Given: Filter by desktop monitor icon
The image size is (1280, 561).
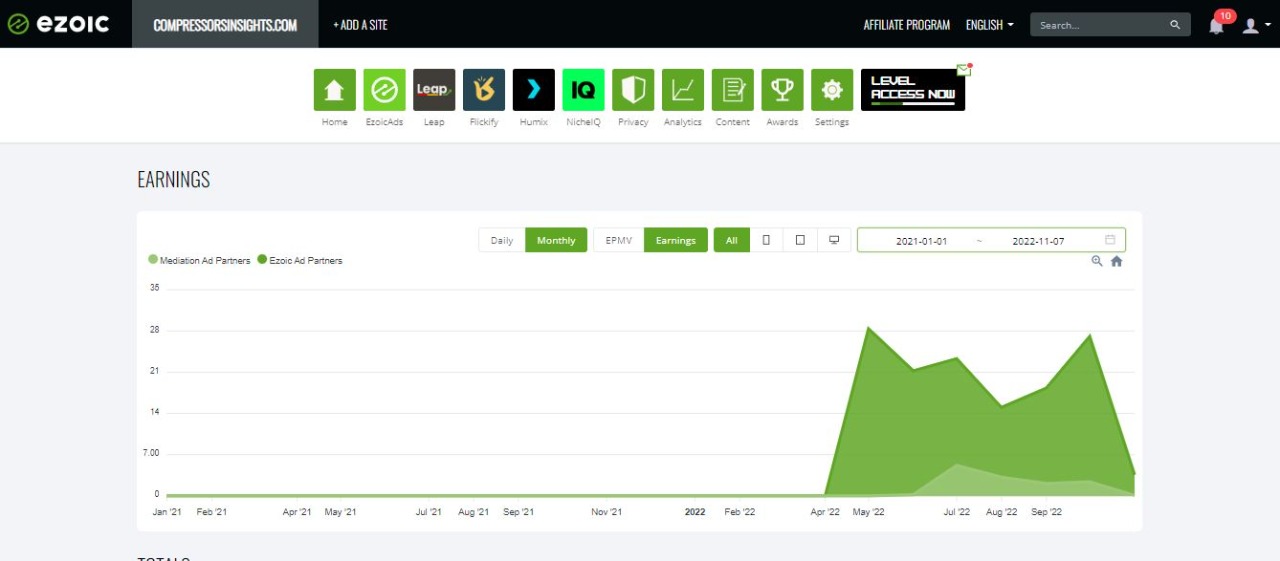Looking at the screenshot, I should [x=834, y=240].
